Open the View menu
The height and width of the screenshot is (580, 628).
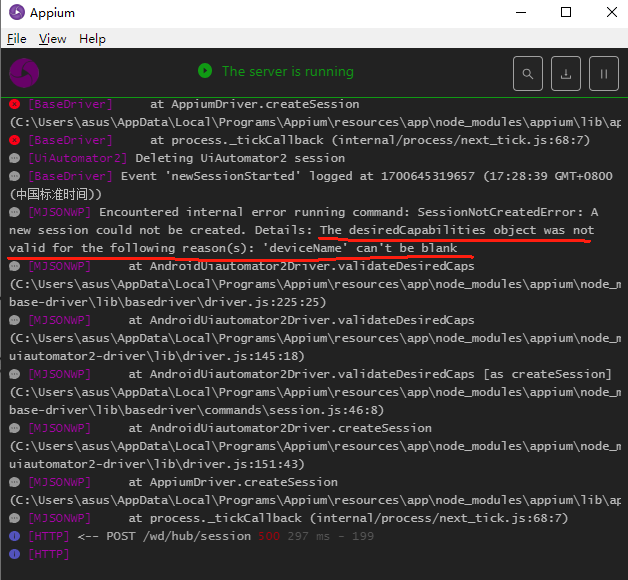[x=52, y=39]
